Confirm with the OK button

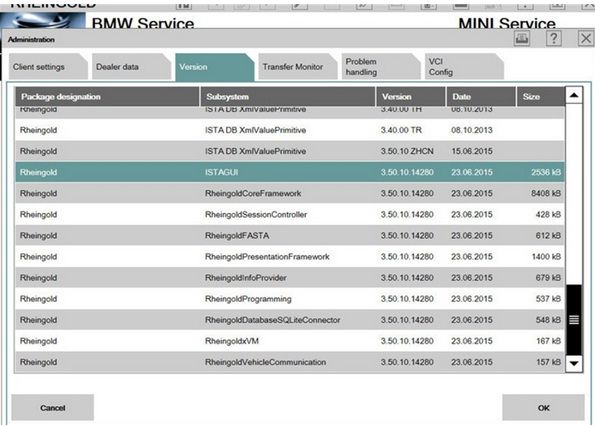(x=543, y=408)
